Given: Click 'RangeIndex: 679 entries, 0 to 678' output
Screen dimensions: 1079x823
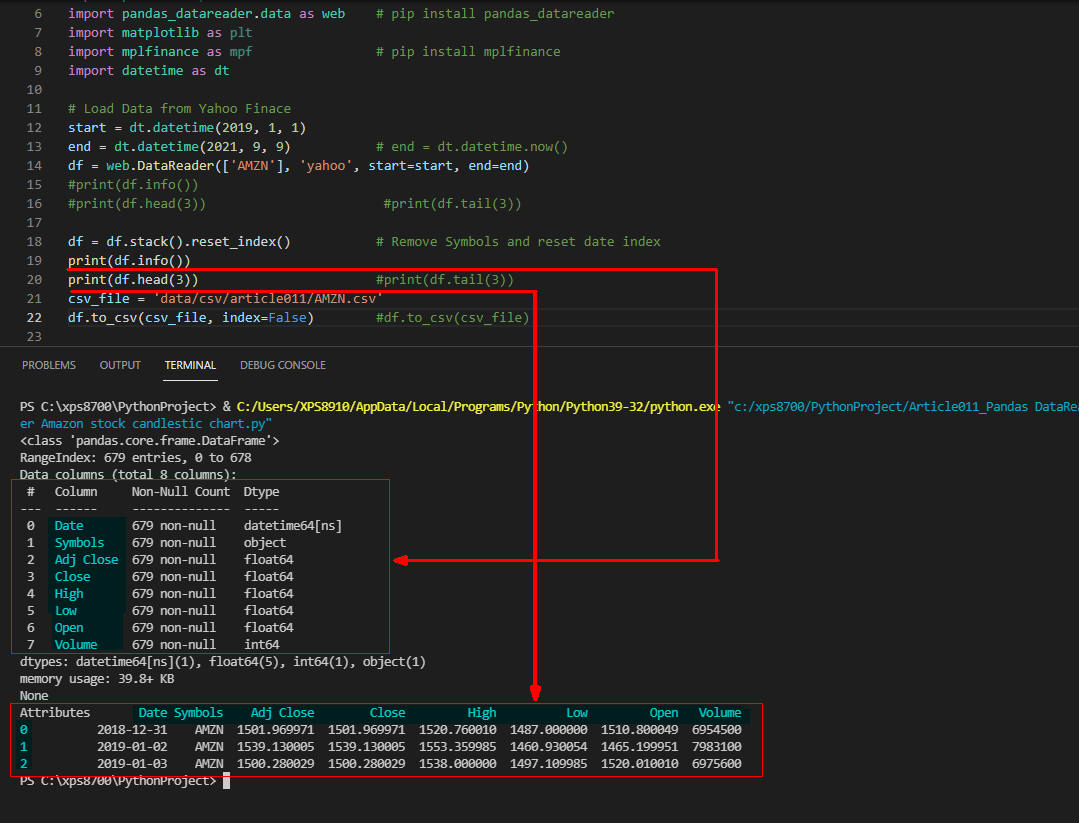Looking at the screenshot, I should click(136, 458).
